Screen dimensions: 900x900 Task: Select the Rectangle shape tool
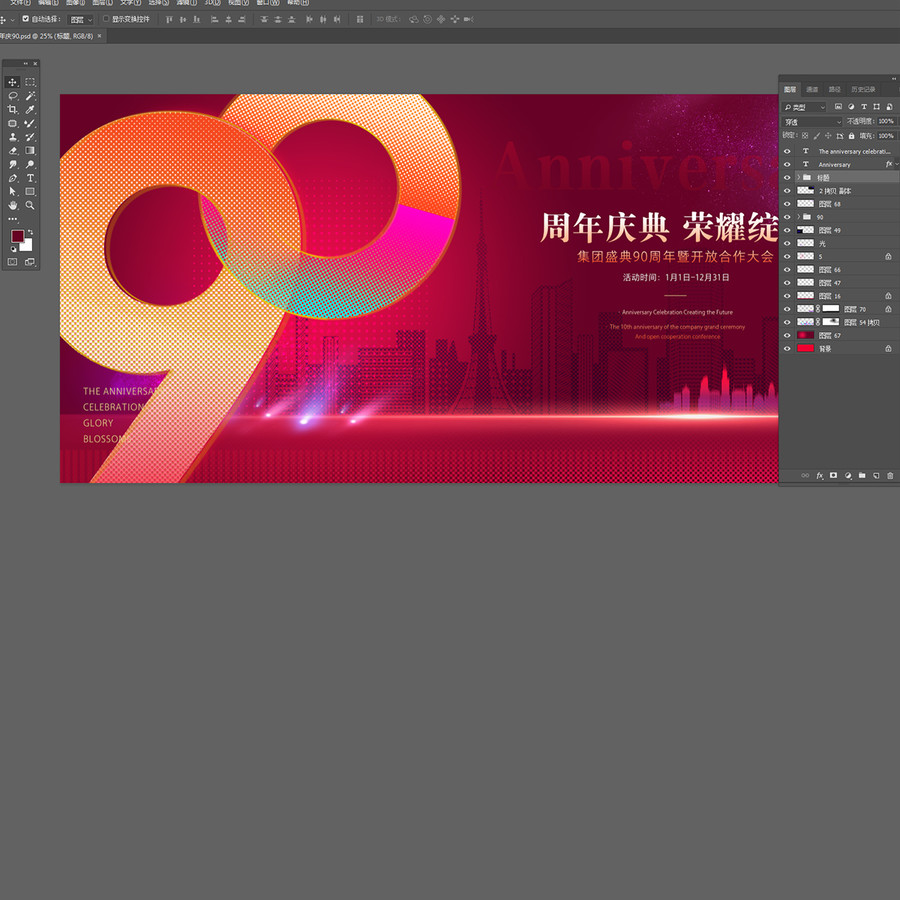click(x=30, y=192)
